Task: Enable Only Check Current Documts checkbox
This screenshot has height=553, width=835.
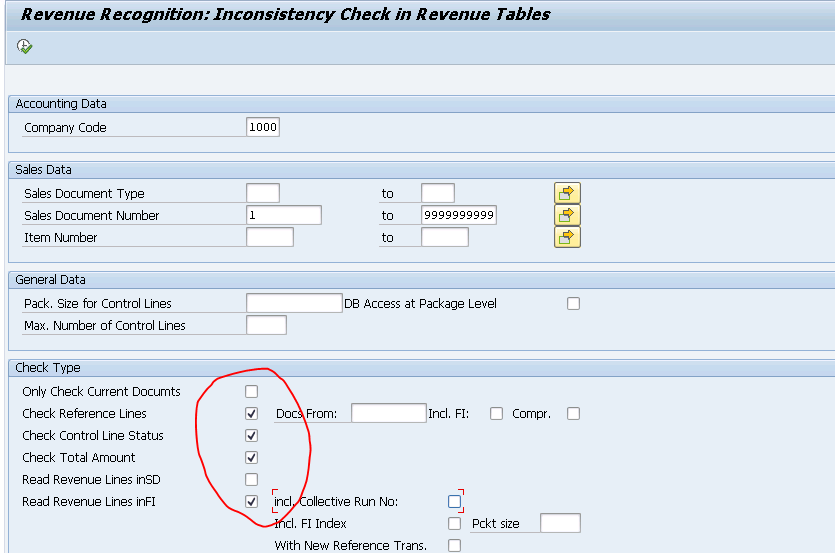Action: coord(251,391)
